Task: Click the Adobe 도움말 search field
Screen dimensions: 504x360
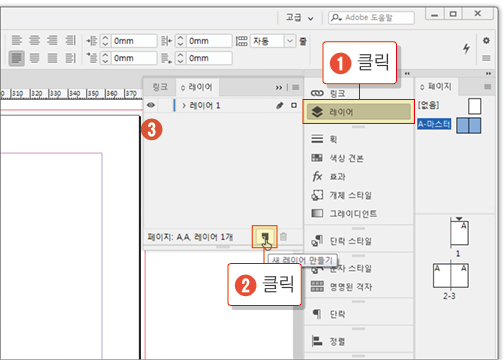Action: [x=372, y=18]
